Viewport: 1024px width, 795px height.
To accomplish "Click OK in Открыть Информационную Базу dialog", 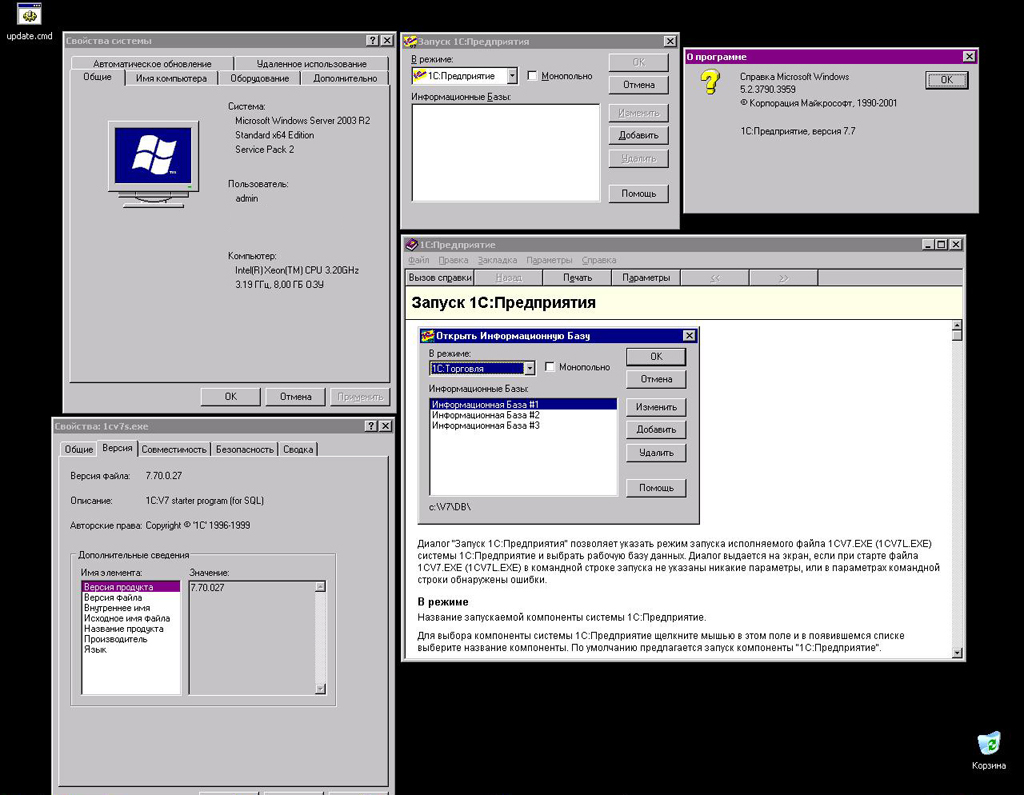I will coord(656,357).
